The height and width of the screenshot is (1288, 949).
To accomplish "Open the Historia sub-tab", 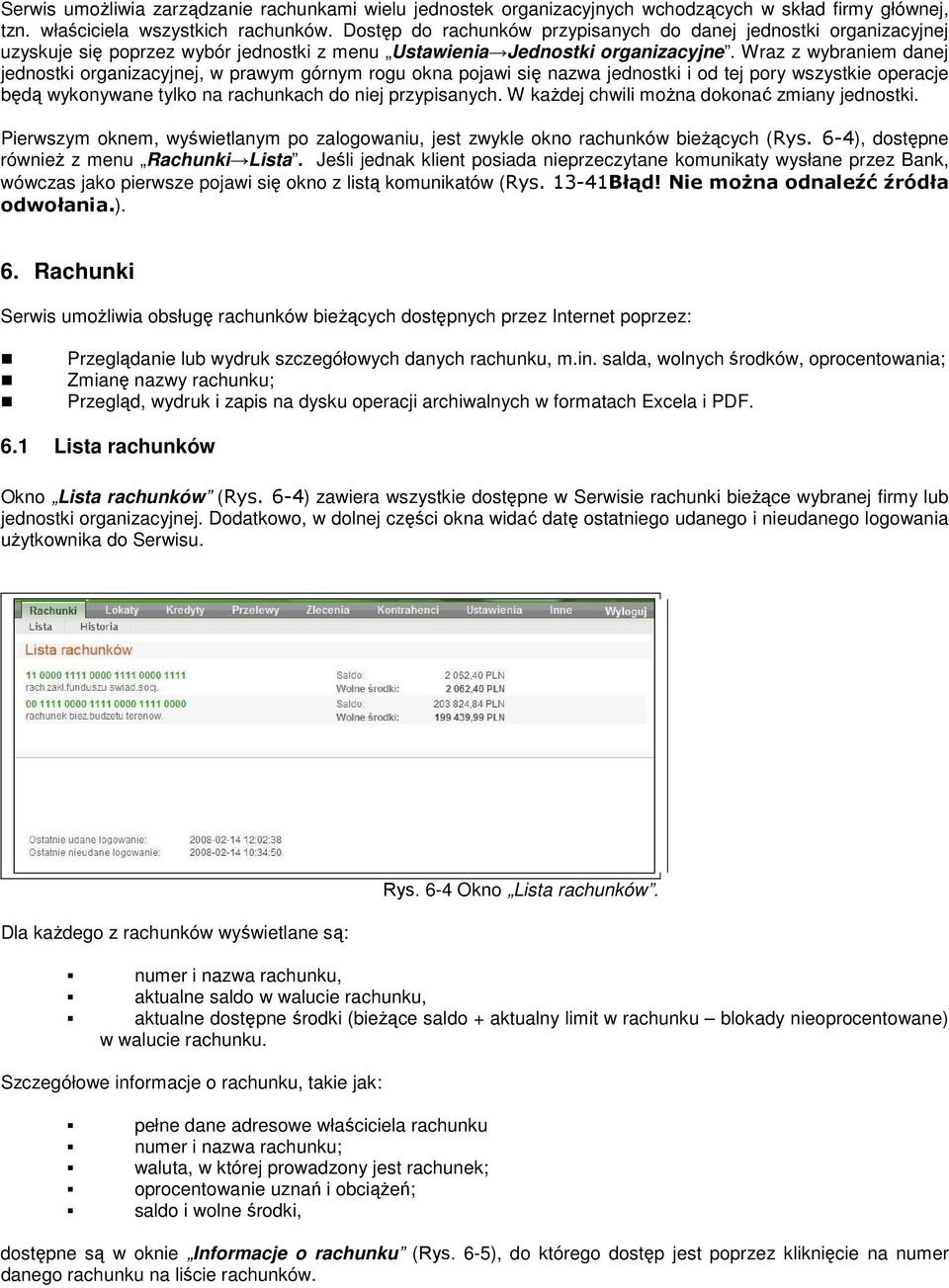I will pyautogui.click(x=99, y=627).
